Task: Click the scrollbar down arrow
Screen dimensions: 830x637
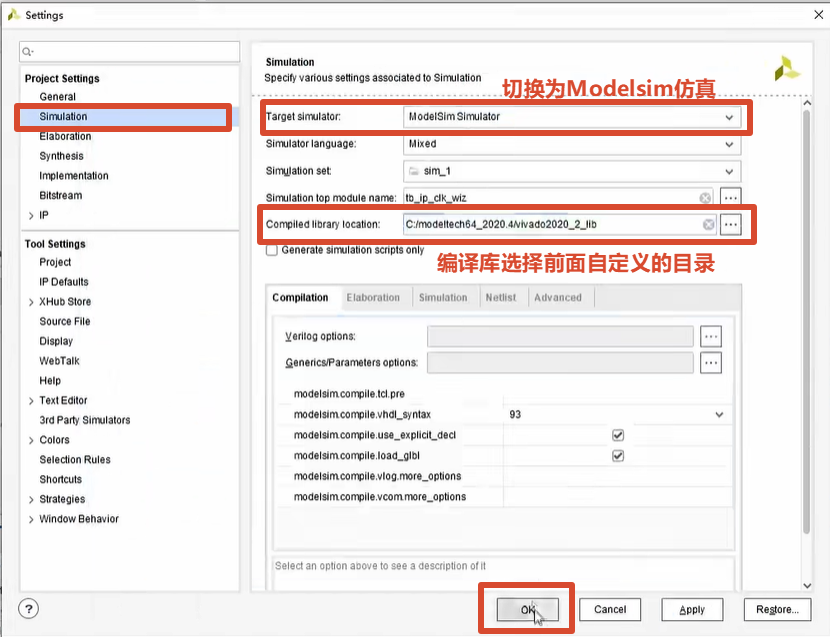Action: pyautogui.click(x=807, y=585)
